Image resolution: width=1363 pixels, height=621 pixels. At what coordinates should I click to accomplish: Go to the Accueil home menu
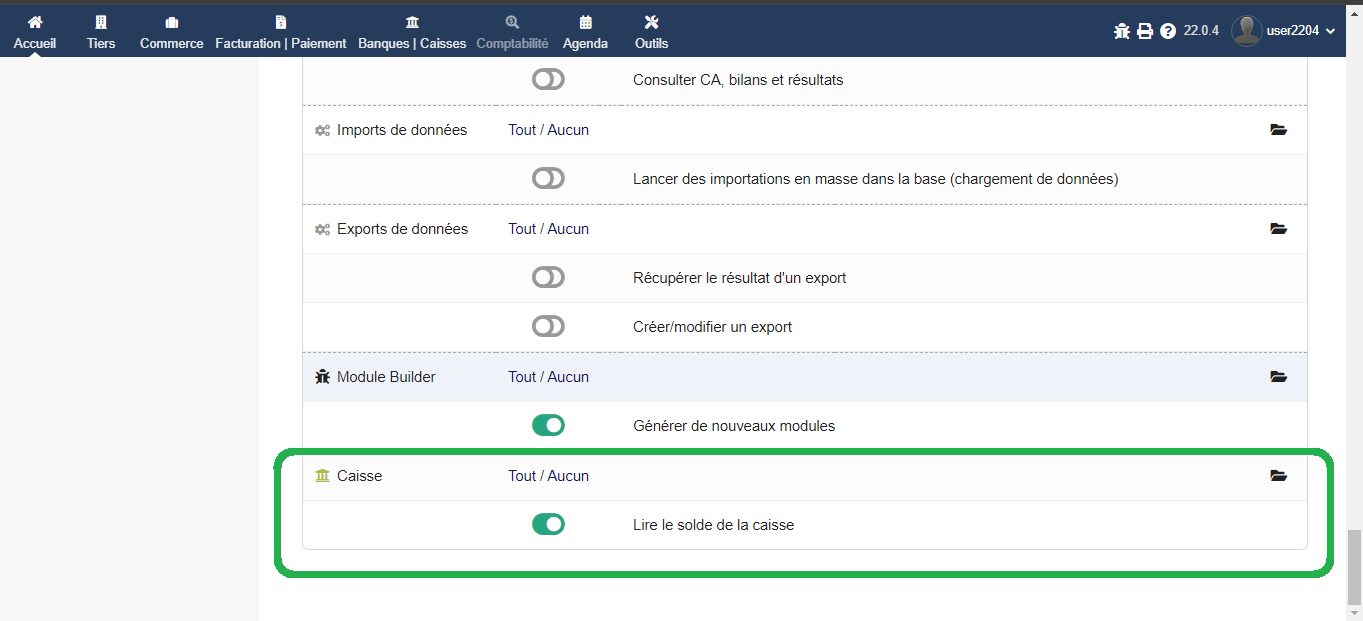35,32
